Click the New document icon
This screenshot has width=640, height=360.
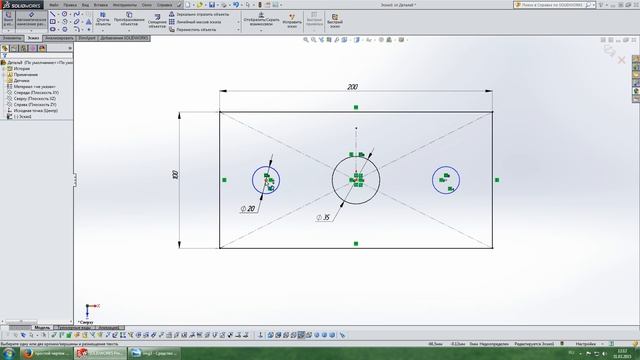point(188,5)
